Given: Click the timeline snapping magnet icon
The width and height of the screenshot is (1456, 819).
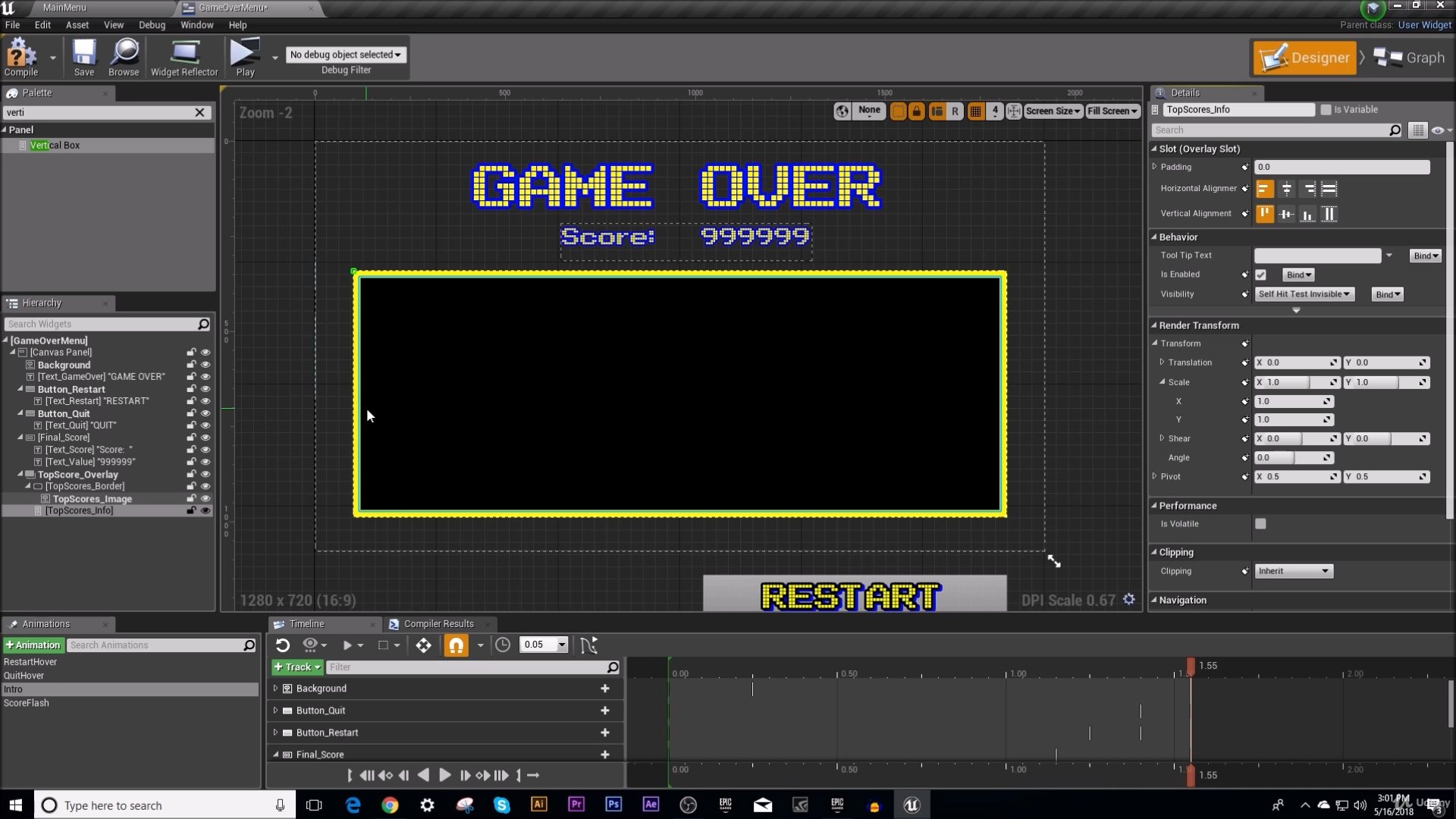Looking at the screenshot, I should 456,645.
